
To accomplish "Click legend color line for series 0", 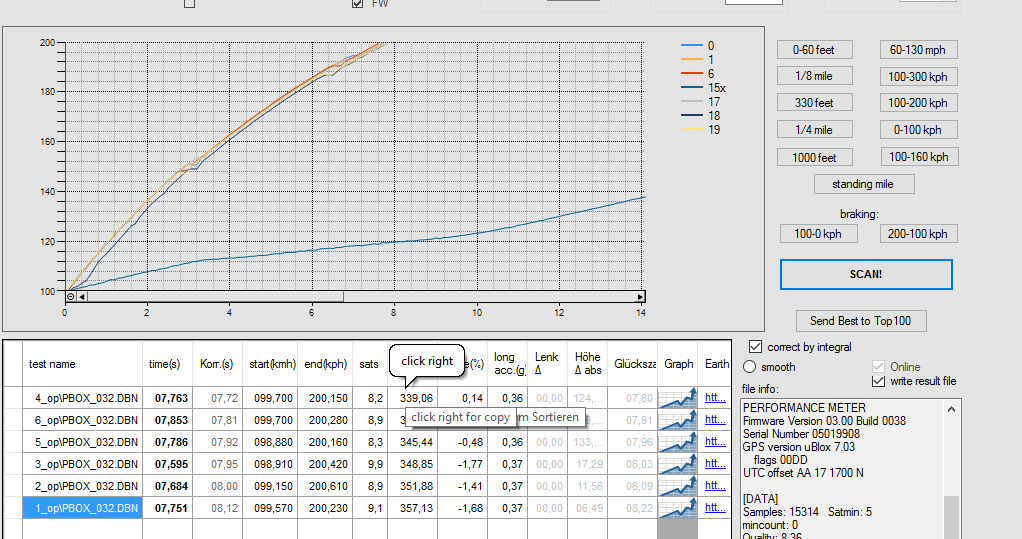I will pyautogui.click(x=692, y=46).
